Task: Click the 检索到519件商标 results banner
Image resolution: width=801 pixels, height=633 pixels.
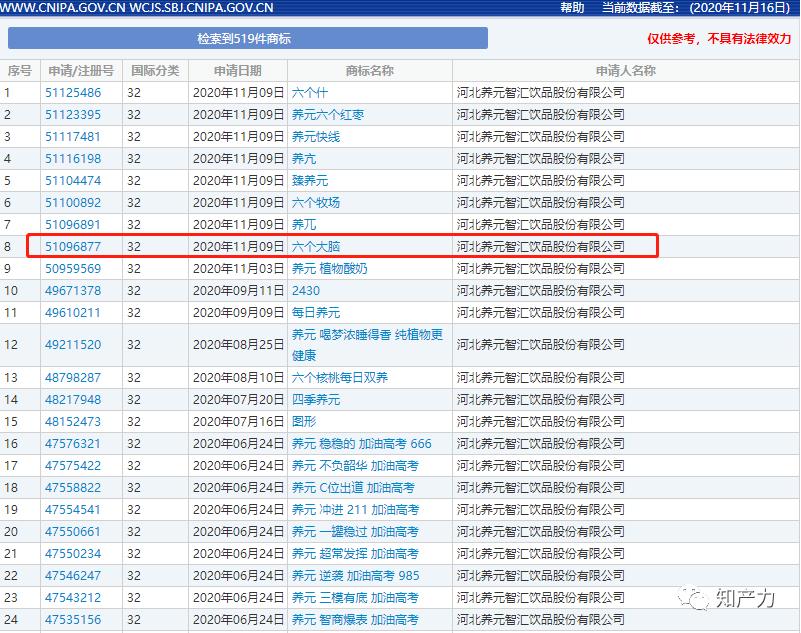Action: coord(248,38)
